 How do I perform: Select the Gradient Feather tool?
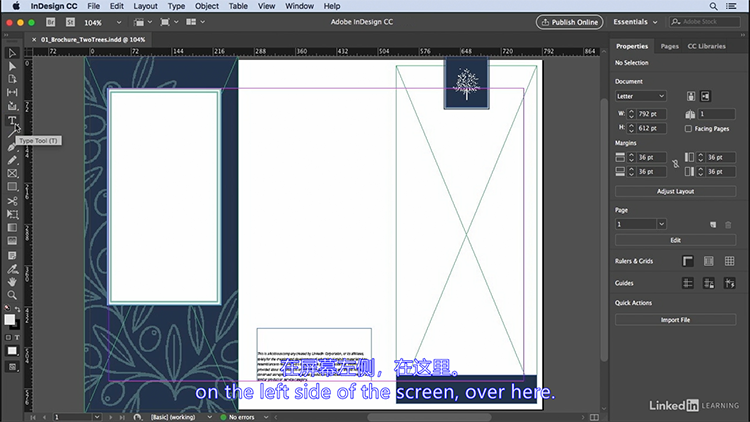coord(12,241)
